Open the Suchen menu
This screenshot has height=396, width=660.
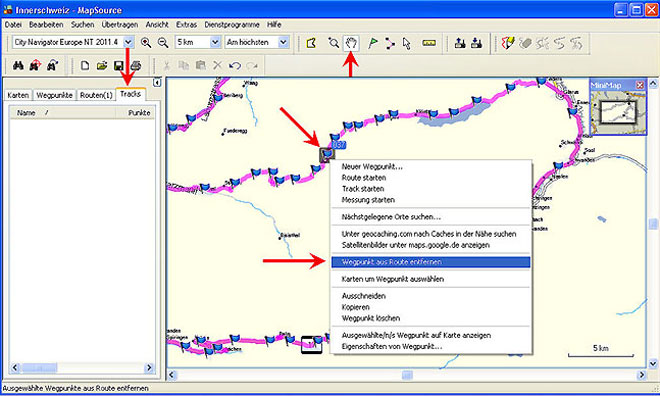tap(82, 24)
